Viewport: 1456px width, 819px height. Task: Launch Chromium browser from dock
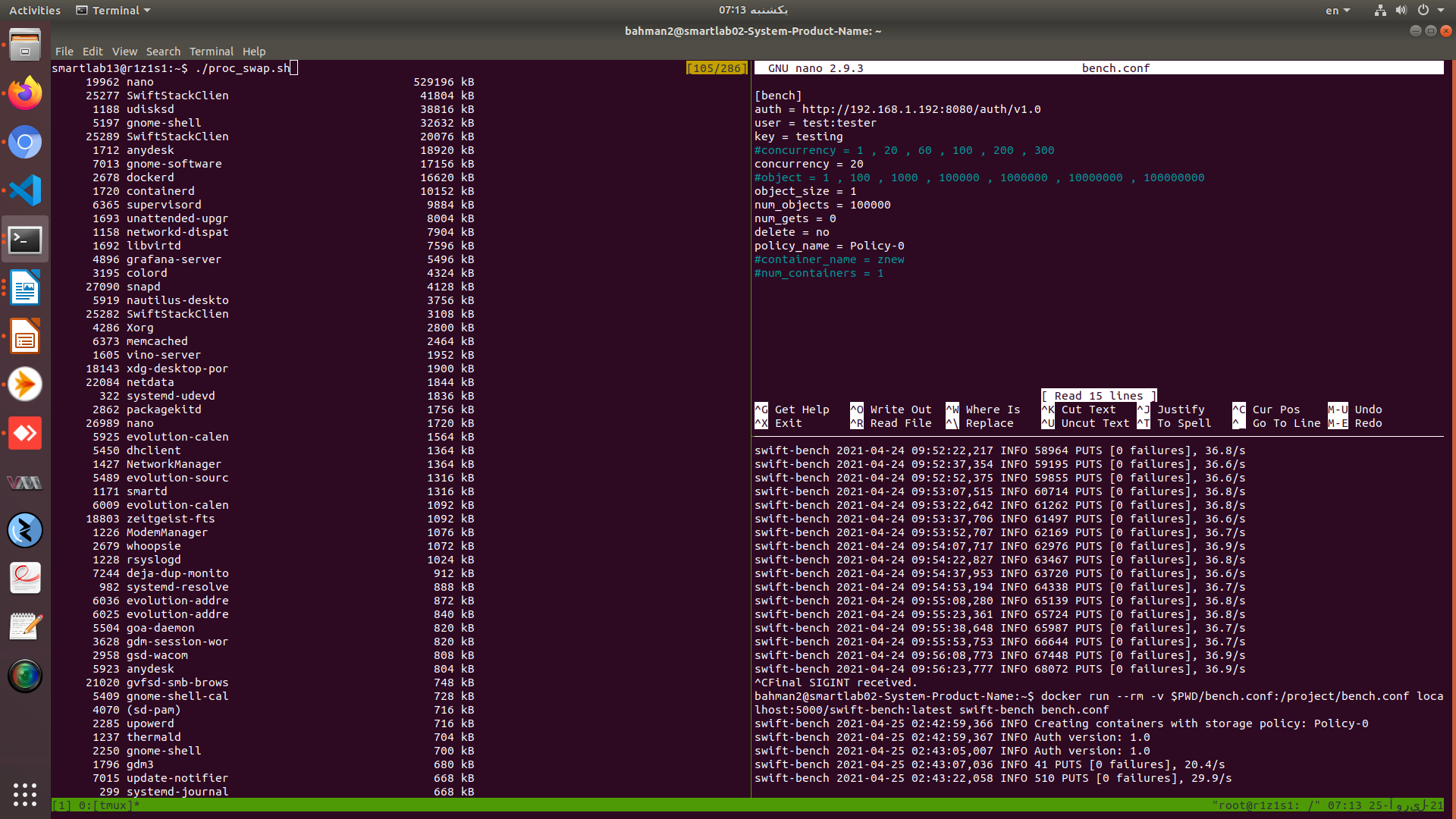pyautogui.click(x=25, y=142)
